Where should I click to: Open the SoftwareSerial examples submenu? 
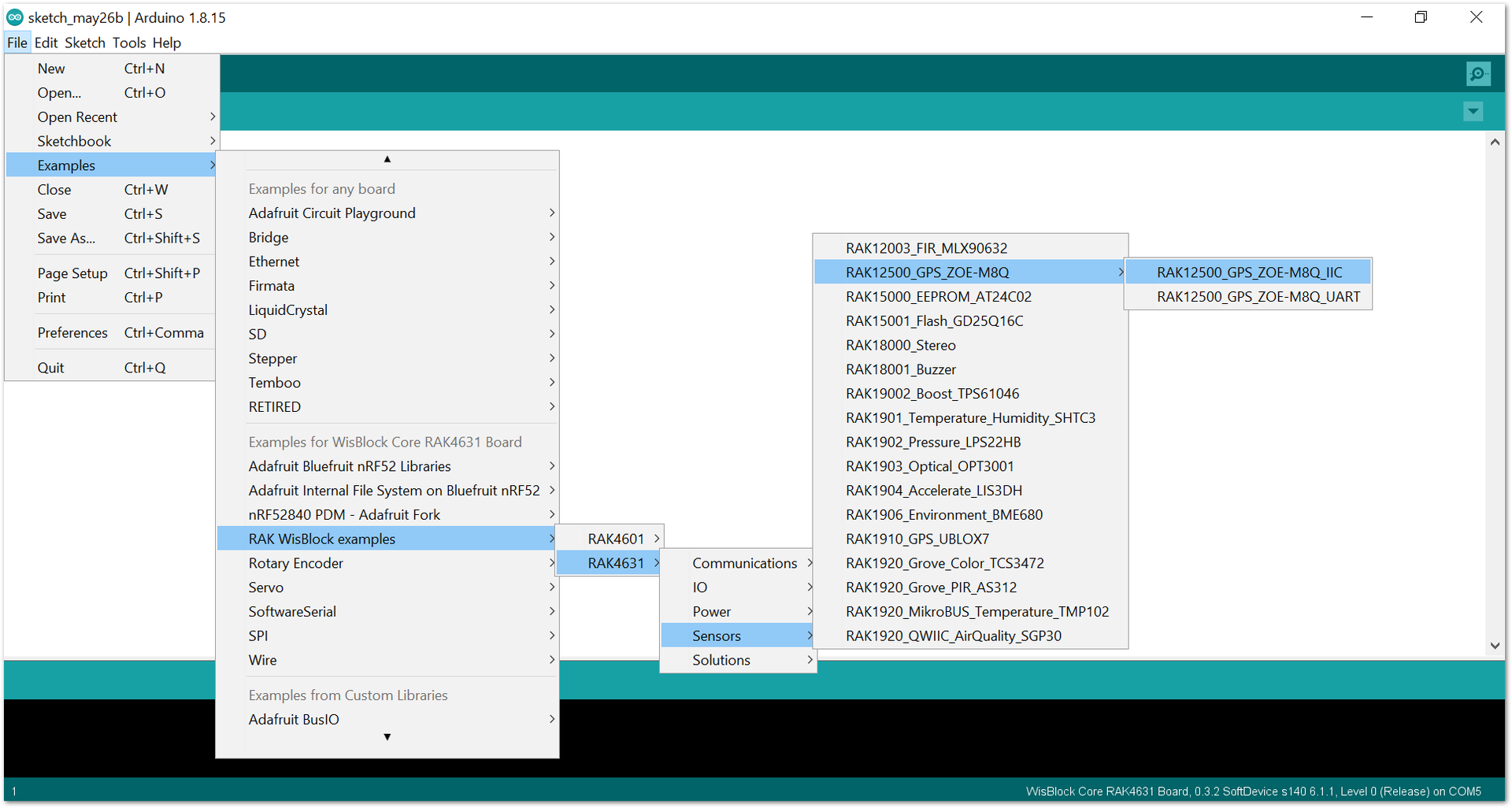point(387,612)
